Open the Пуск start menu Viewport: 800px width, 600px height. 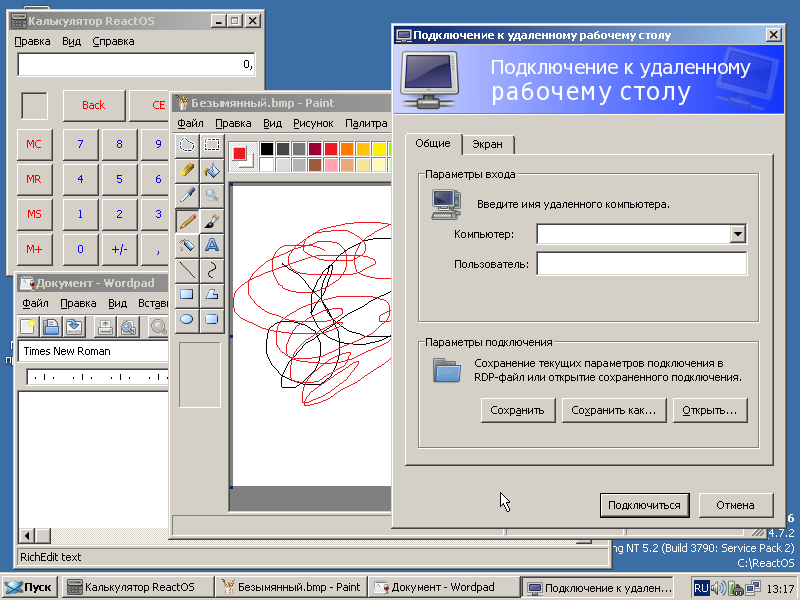tap(29, 587)
